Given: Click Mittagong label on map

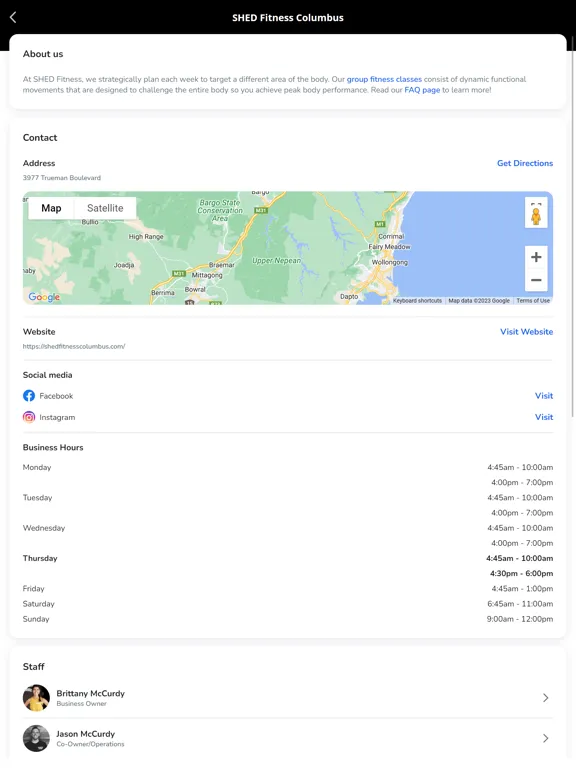Looking at the screenshot, I should click(207, 275).
